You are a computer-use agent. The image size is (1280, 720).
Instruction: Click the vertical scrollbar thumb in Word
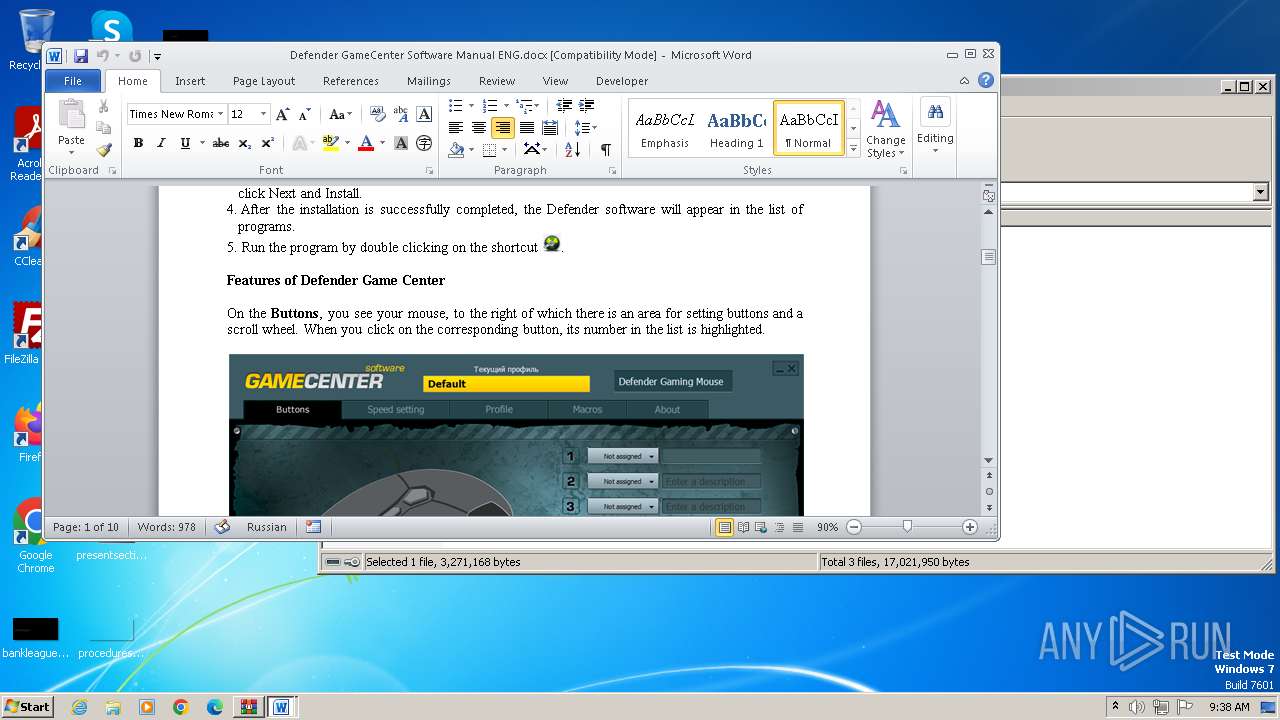point(989,257)
